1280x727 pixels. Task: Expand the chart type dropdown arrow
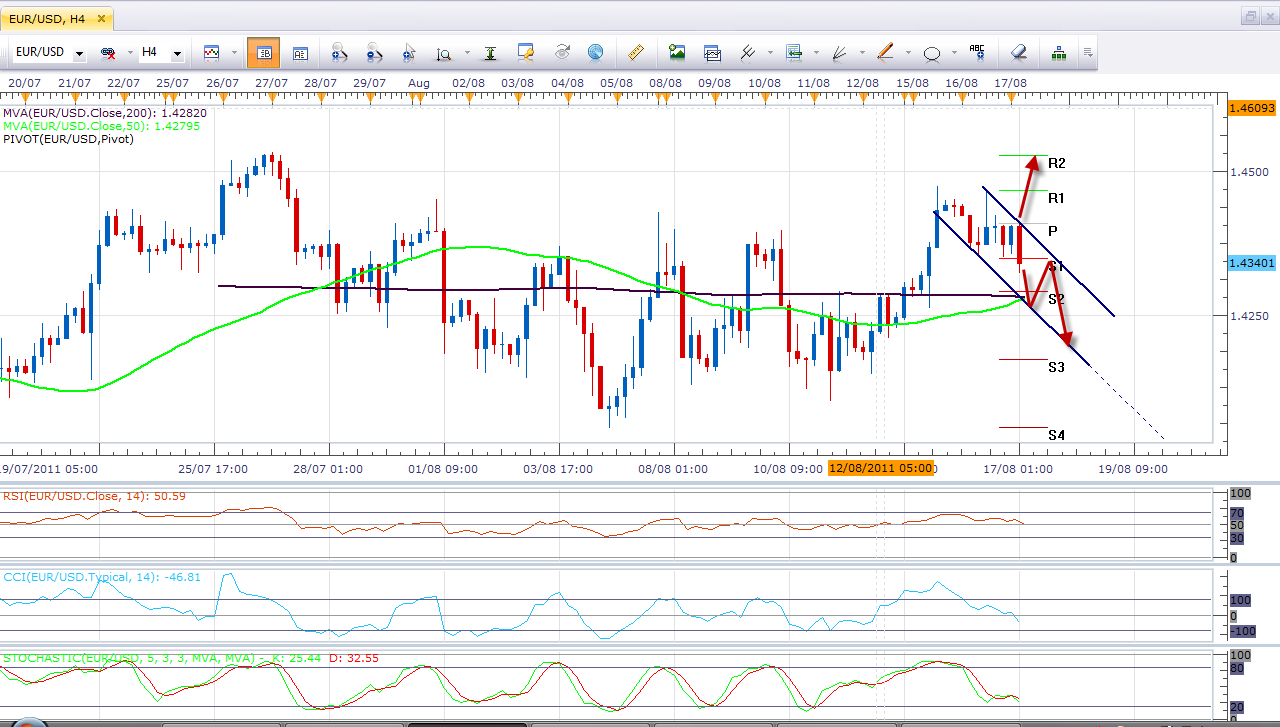[x=234, y=53]
